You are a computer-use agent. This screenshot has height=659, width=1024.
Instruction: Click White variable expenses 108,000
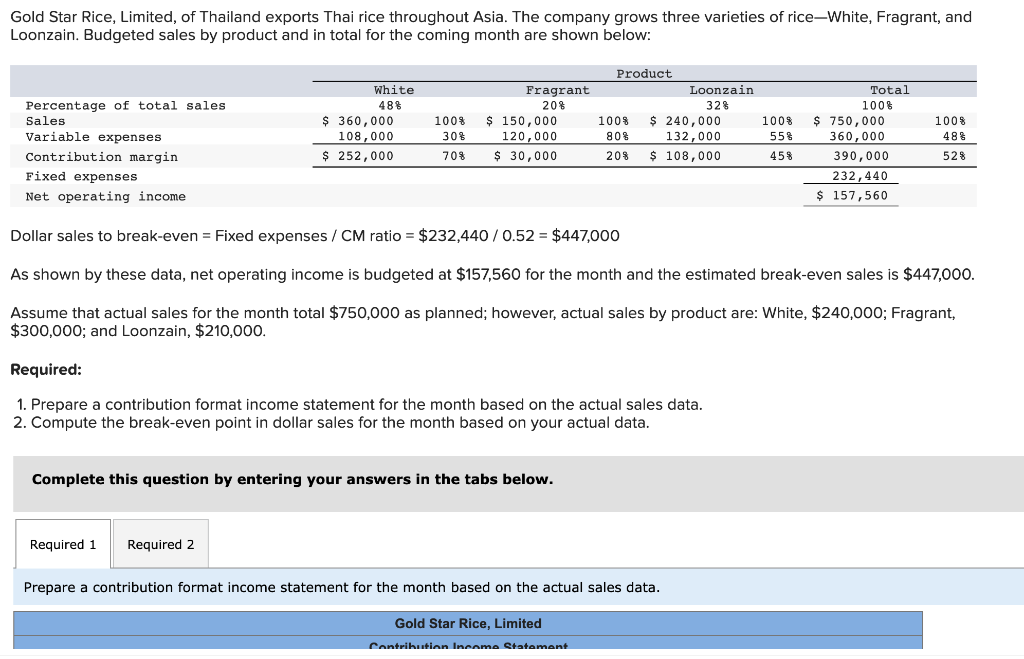(x=366, y=137)
